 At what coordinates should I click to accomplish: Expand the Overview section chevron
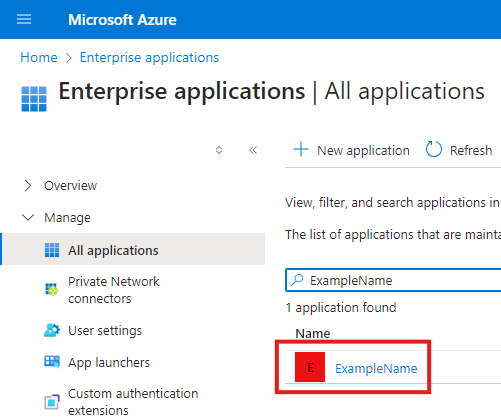[28, 186]
